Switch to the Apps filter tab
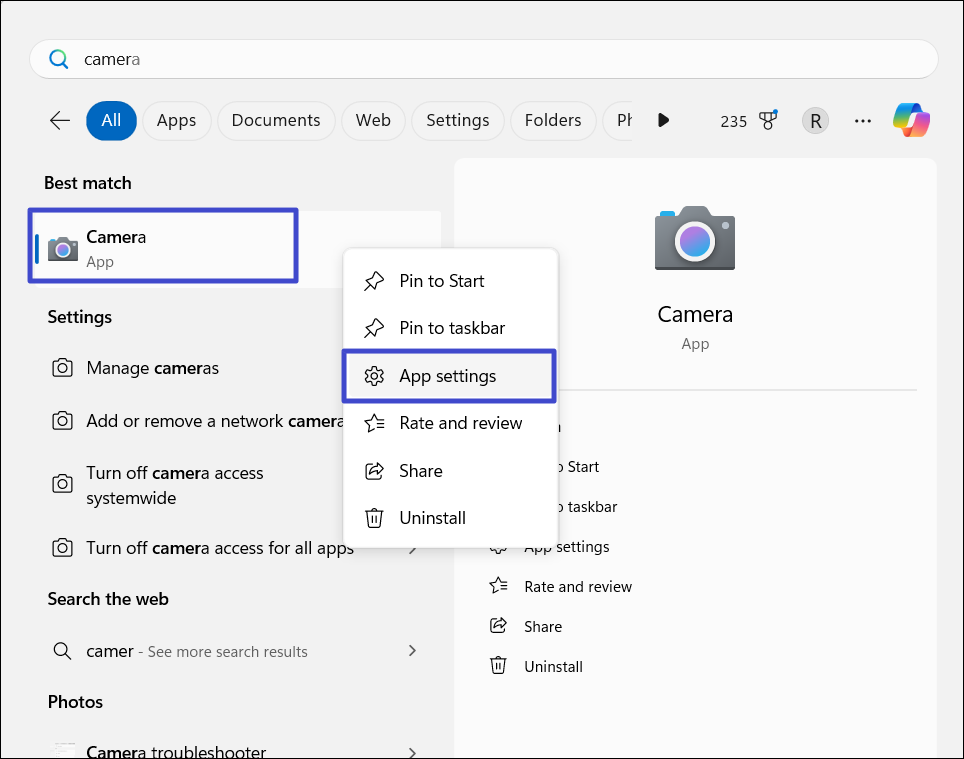Image resolution: width=964 pixels, height=759 pixels. pyautogui.click(x=176, y=120)
